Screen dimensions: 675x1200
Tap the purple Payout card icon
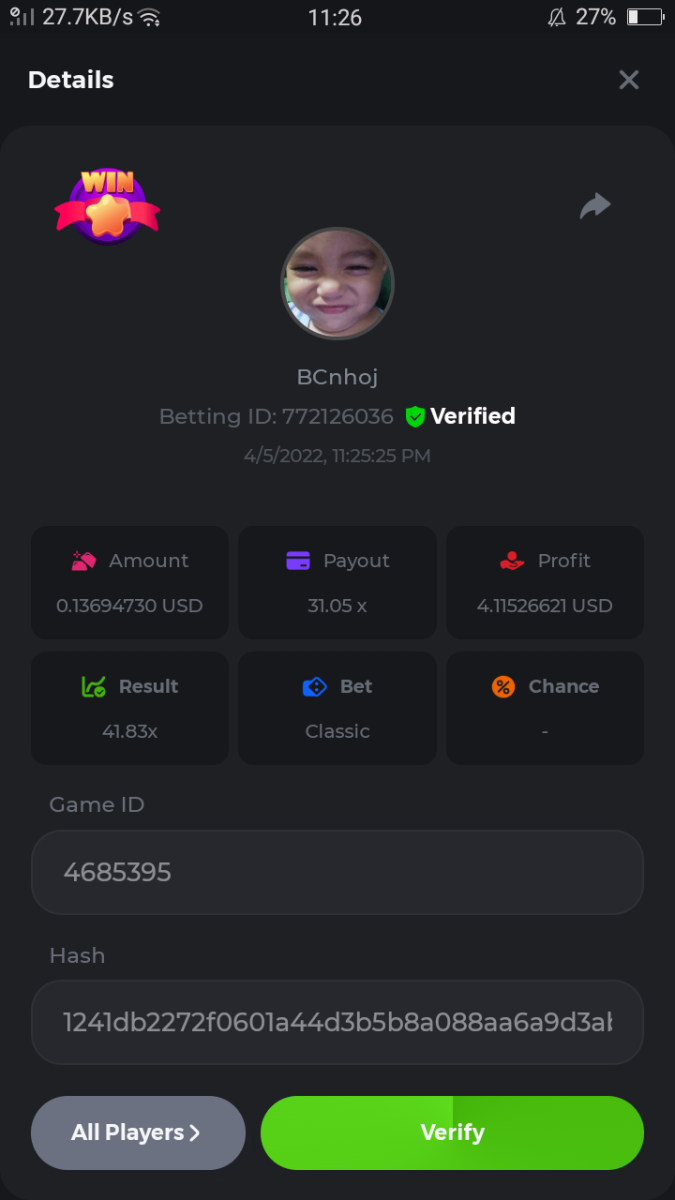(x=298, y=561)
